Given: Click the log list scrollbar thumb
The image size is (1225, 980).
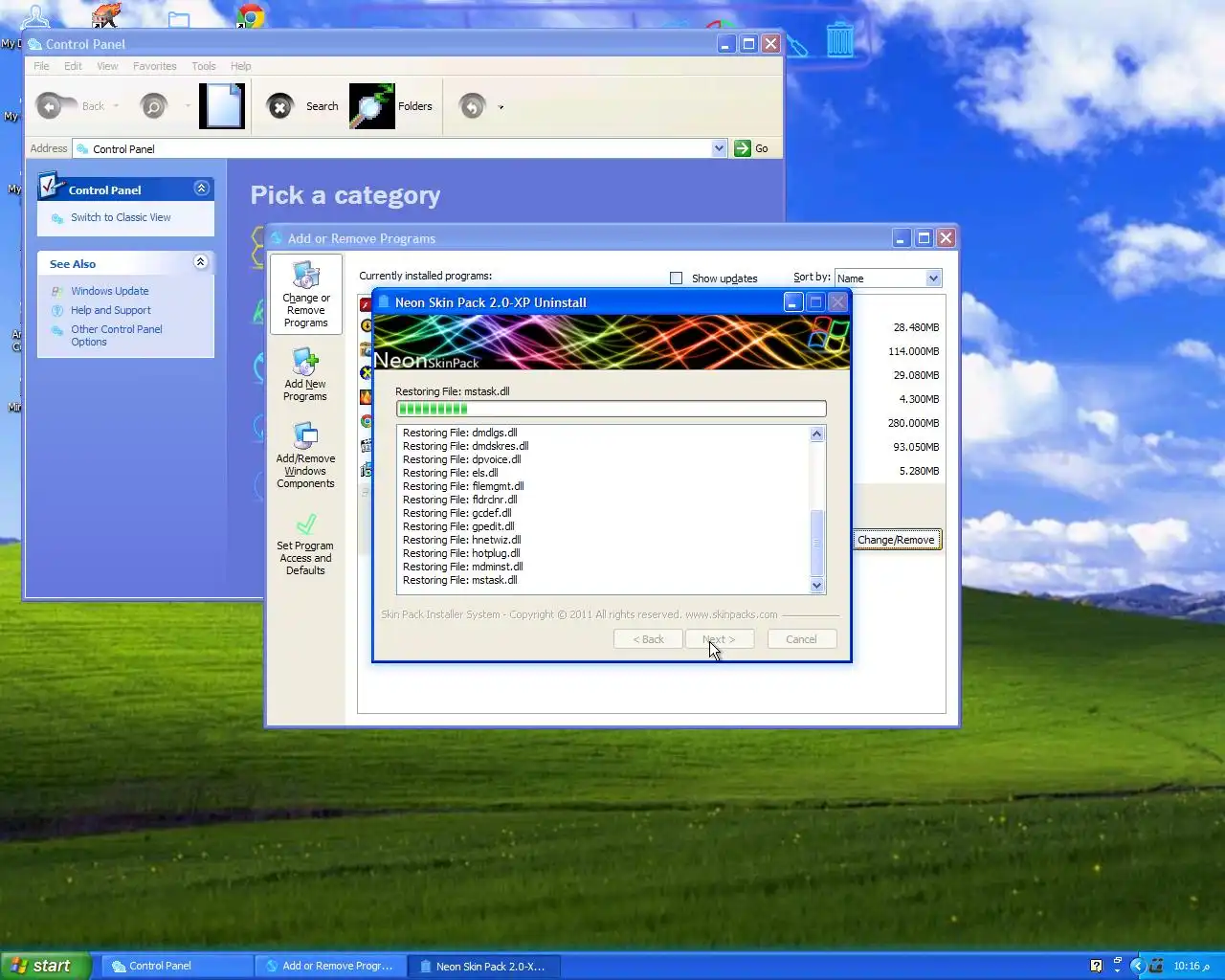Looking at the screenshot, I should [x=816, y=543].
